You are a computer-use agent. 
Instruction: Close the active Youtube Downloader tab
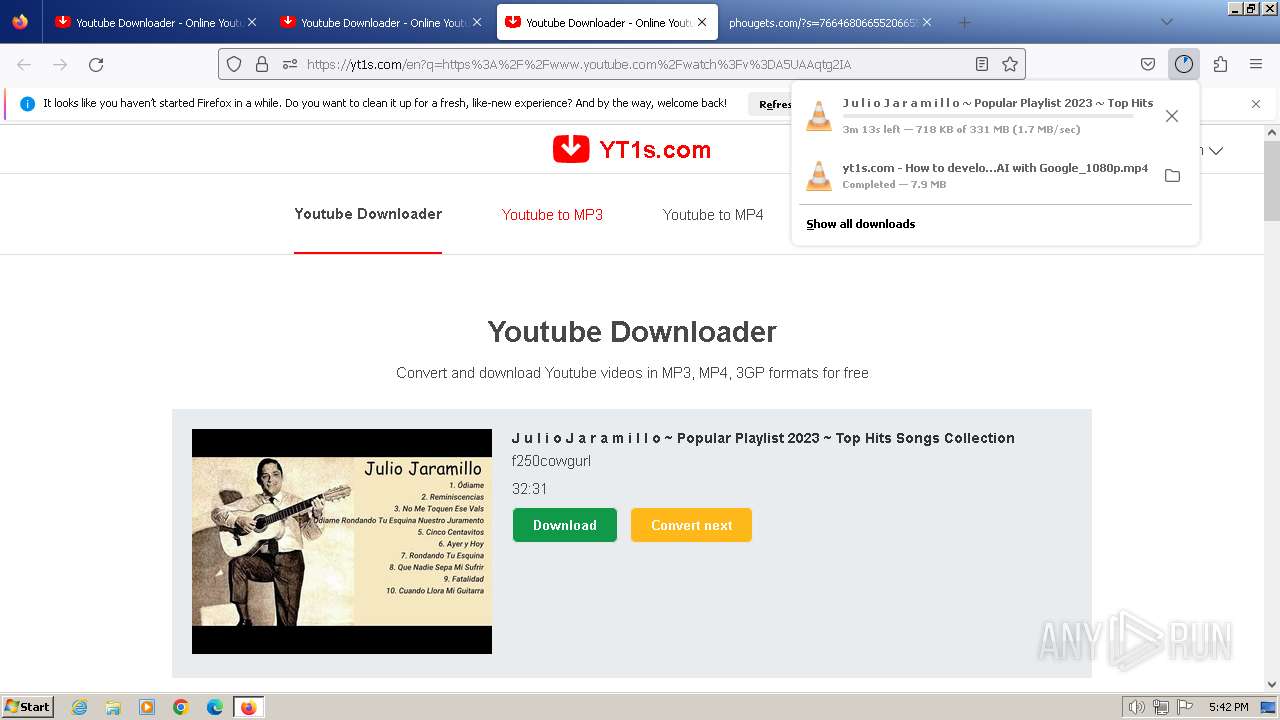[x=702, y=22]
